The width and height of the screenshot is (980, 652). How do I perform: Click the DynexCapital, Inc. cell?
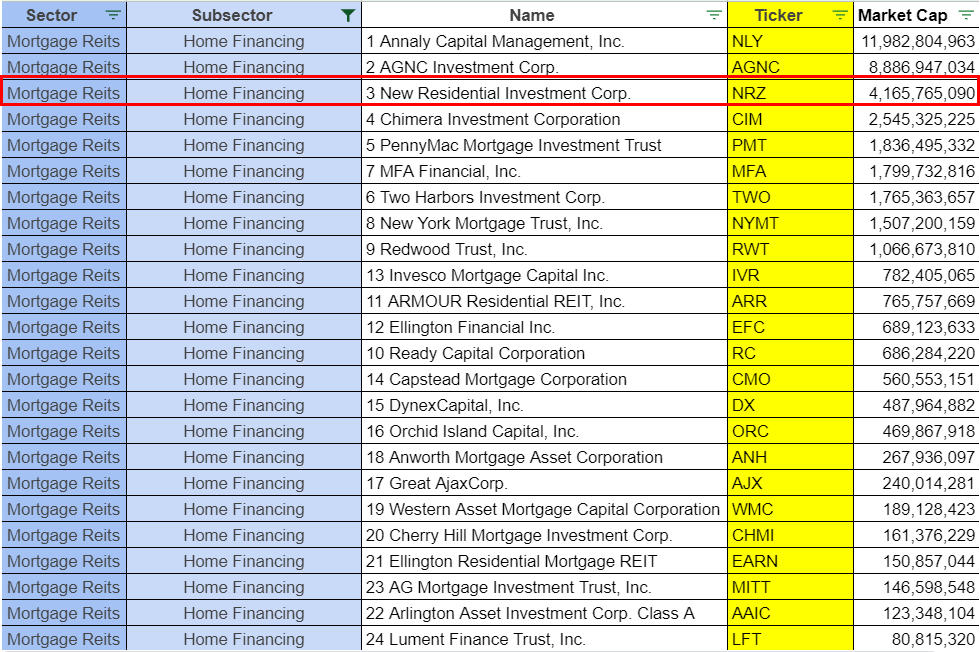544,405
